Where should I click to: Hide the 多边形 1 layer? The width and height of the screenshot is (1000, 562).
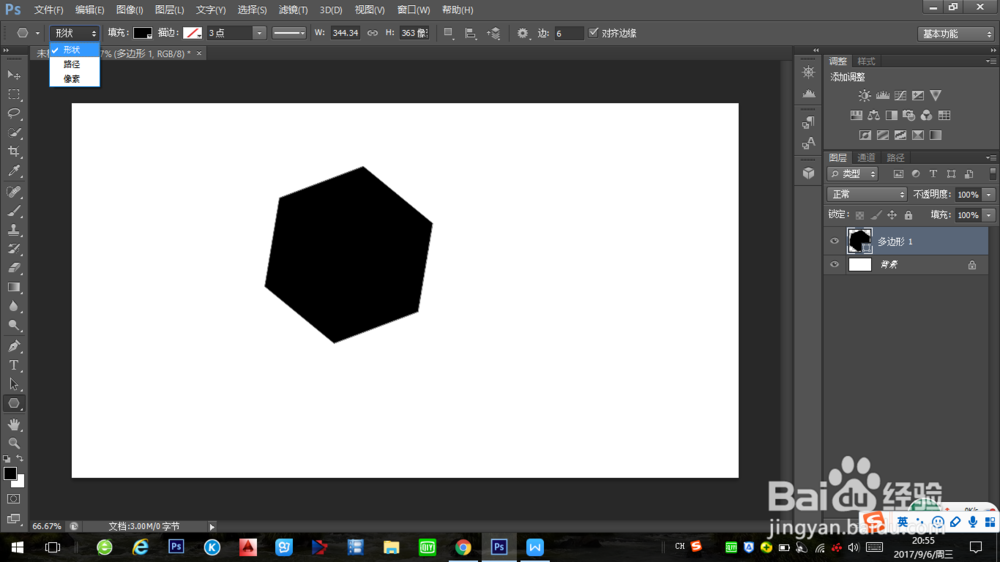834,241
